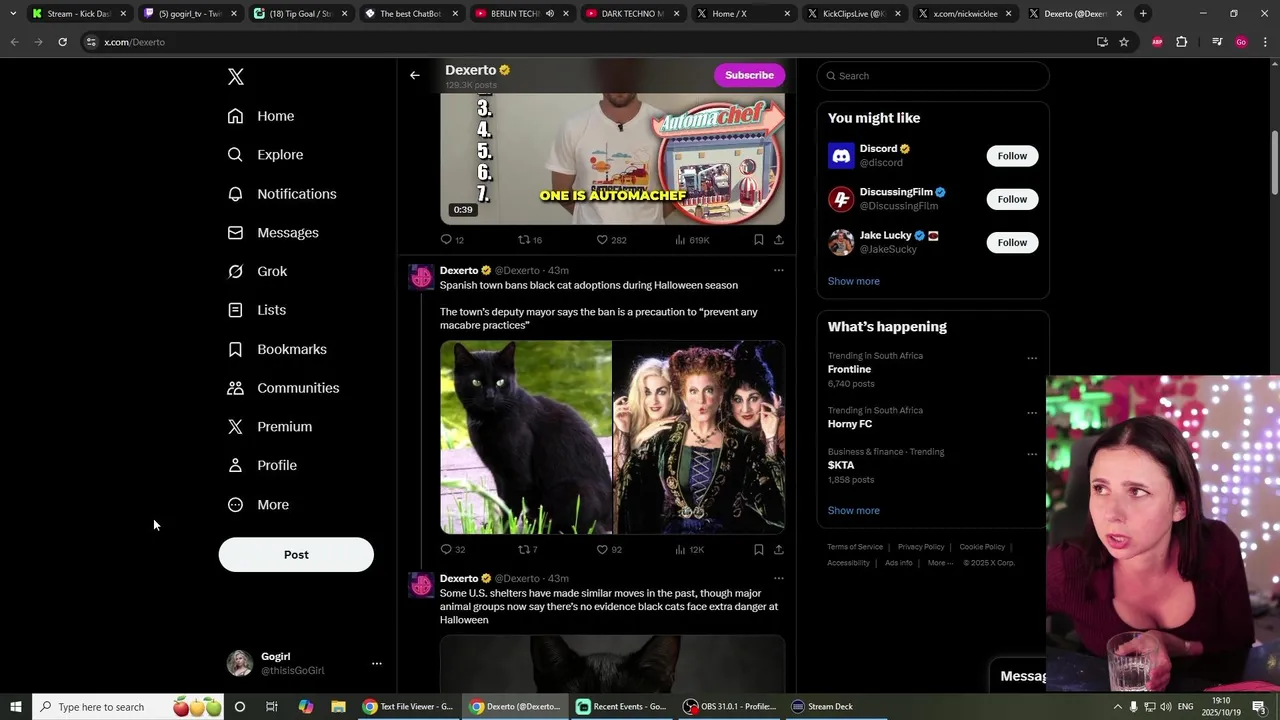Open more options on U.S. shelters post
The image size is (1280, 720).
coord(779,578)
